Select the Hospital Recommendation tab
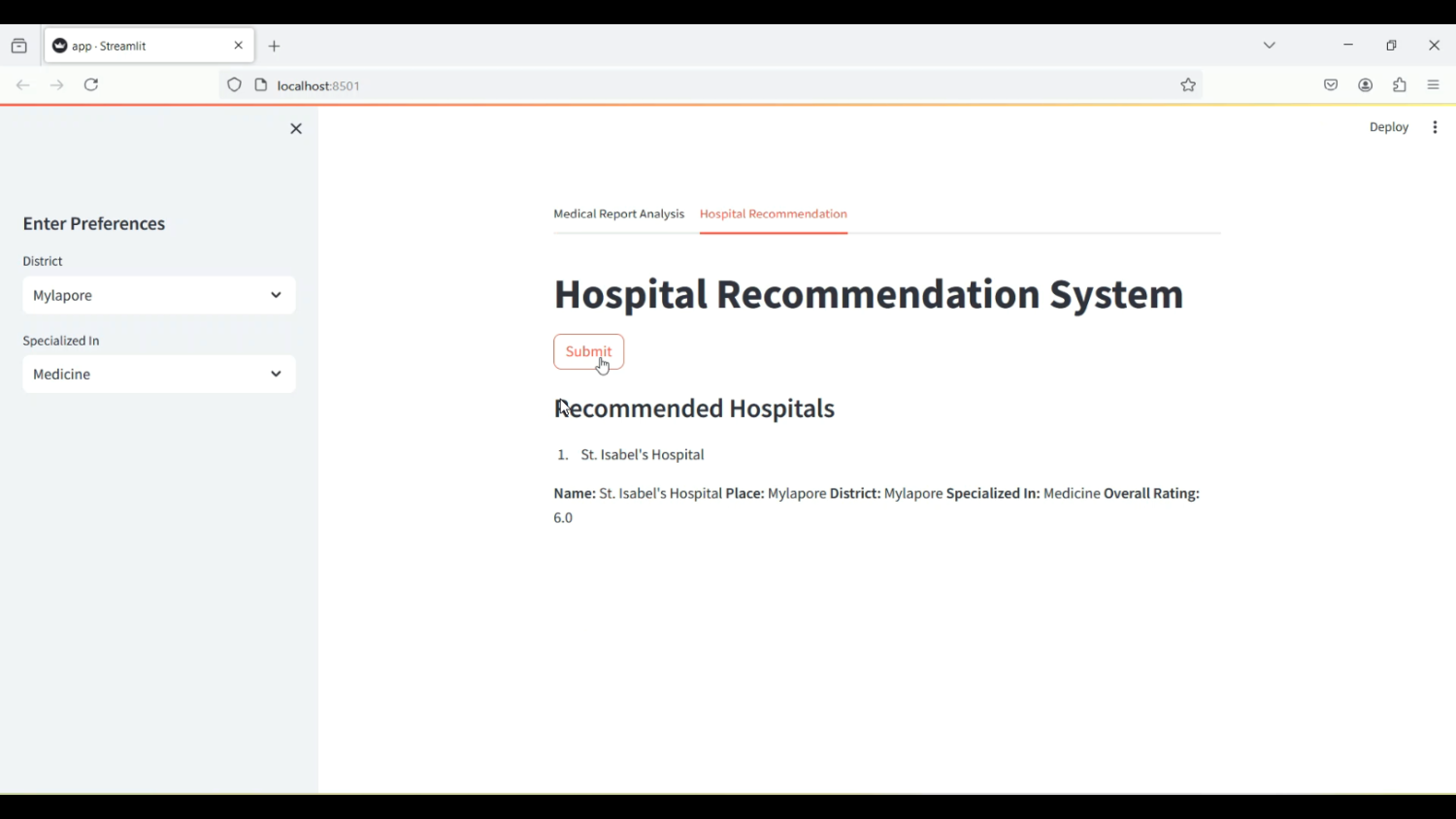 (x=774, y=214)
